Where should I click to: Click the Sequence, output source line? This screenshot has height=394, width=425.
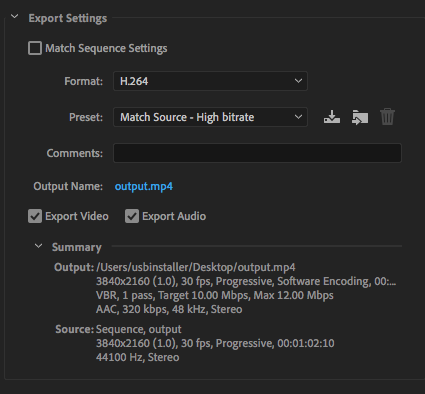139,329
